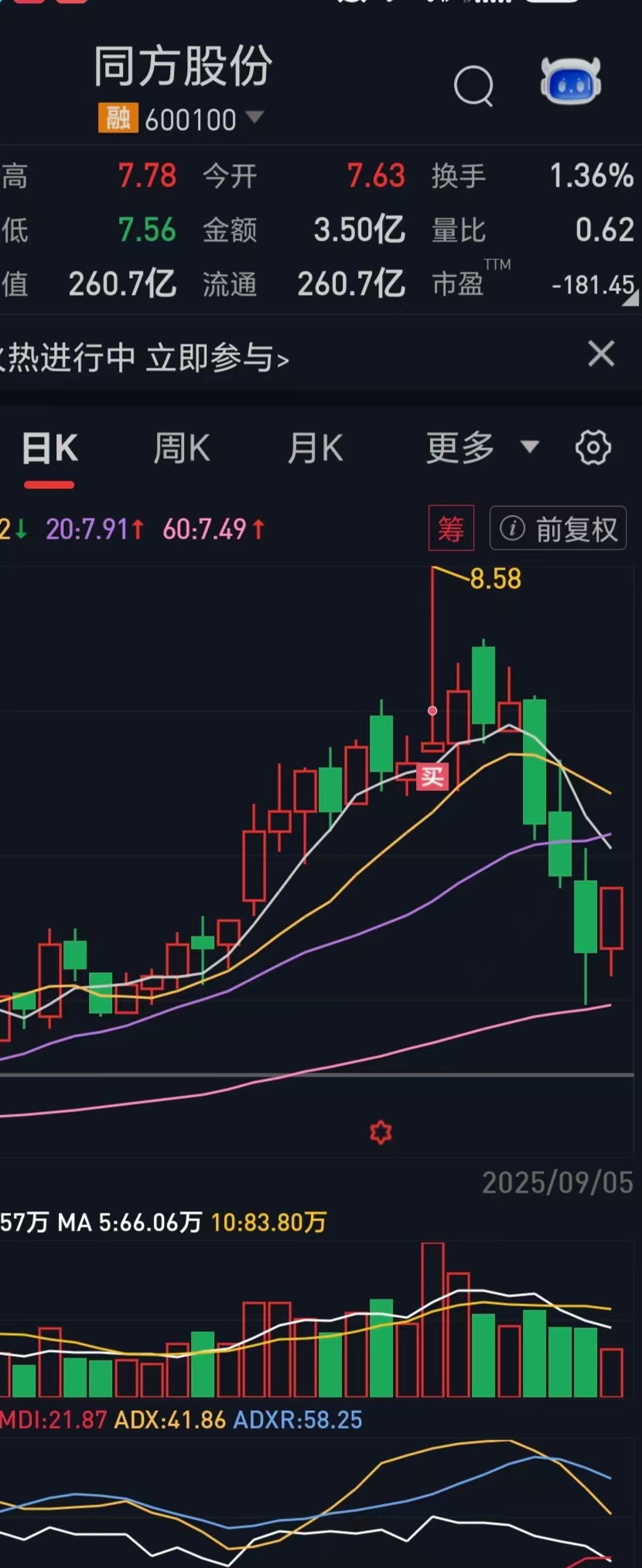This screenshot has height=1568, width=642.
Task: Tap the tallest red volume bar
Action: tap(433, 1320)
